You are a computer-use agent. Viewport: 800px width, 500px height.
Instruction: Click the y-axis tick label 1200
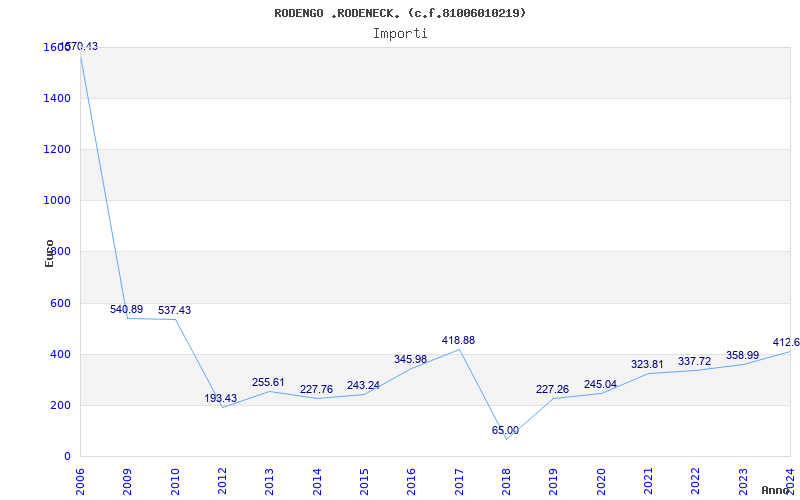coord(57,149)
